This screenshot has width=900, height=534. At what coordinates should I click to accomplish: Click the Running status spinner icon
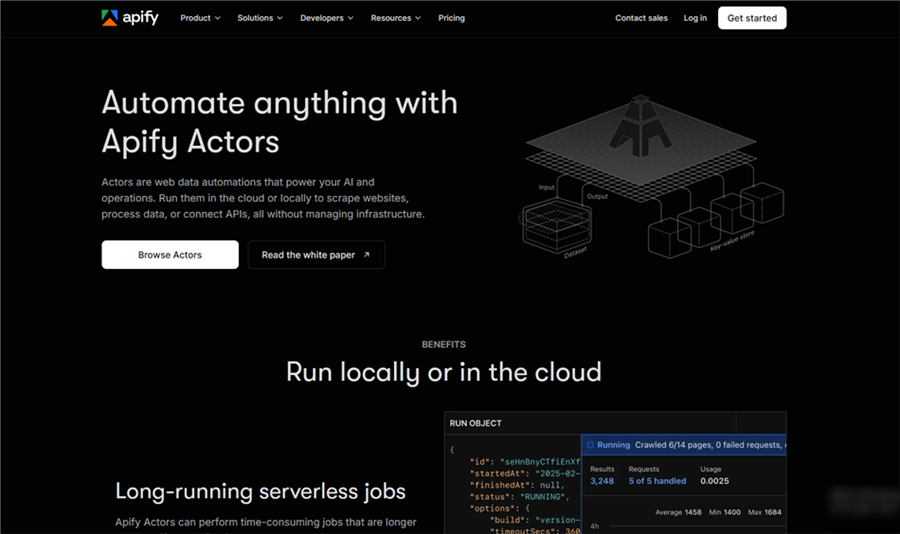click(590, 445)
